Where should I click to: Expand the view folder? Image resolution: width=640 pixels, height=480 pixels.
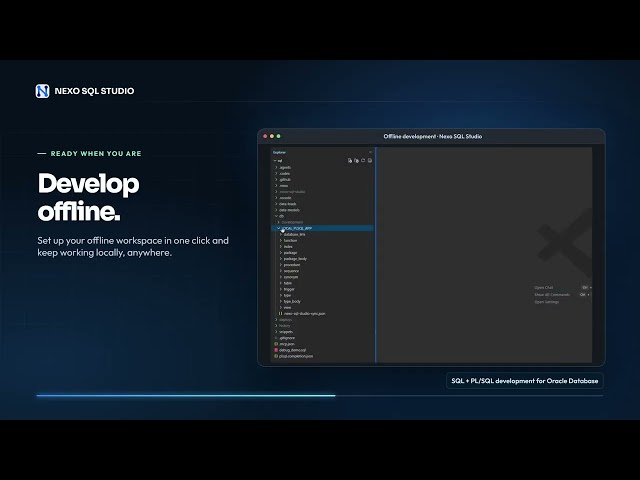tap(285, 307)
